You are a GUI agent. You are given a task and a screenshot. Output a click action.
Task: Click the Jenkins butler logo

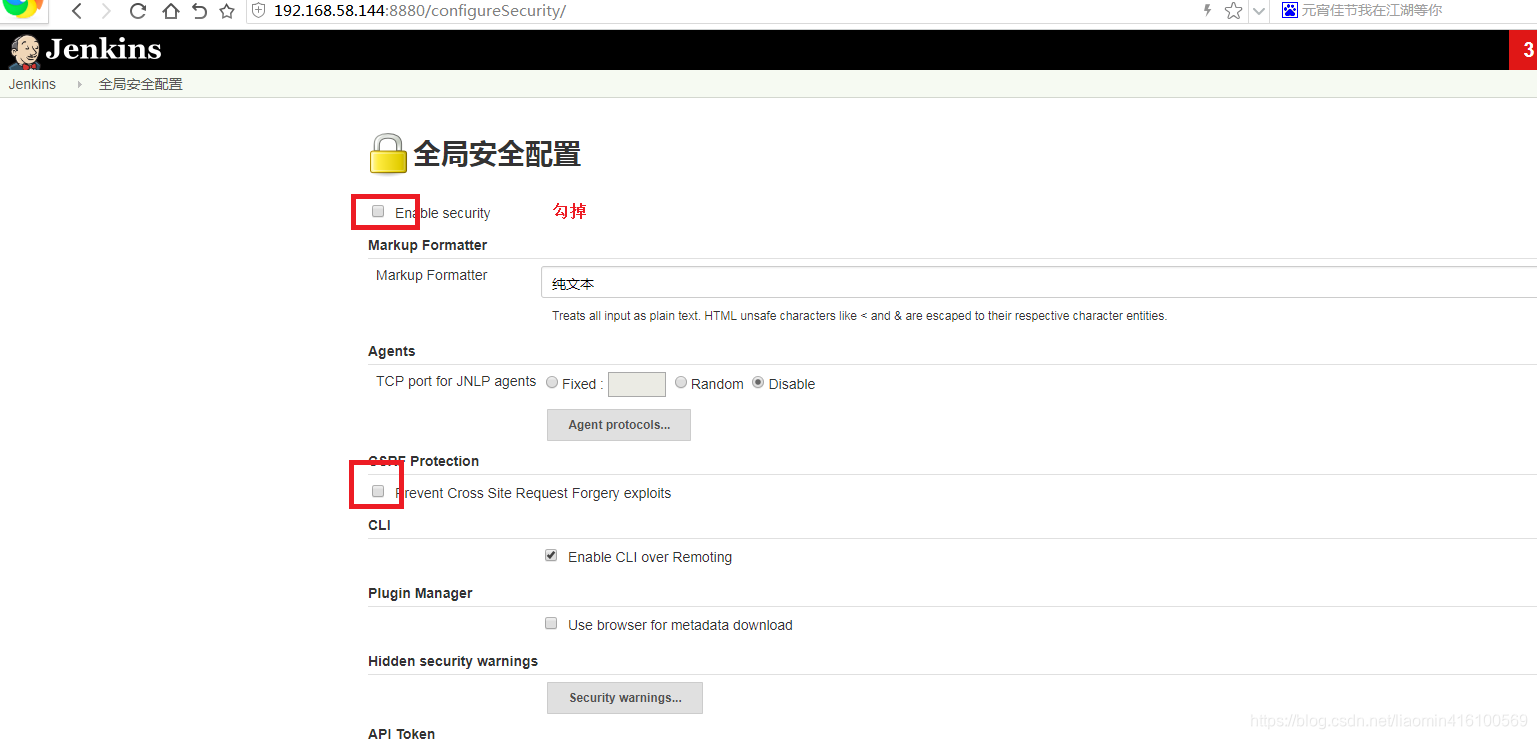pyautogui.click(x=25, y=51)
